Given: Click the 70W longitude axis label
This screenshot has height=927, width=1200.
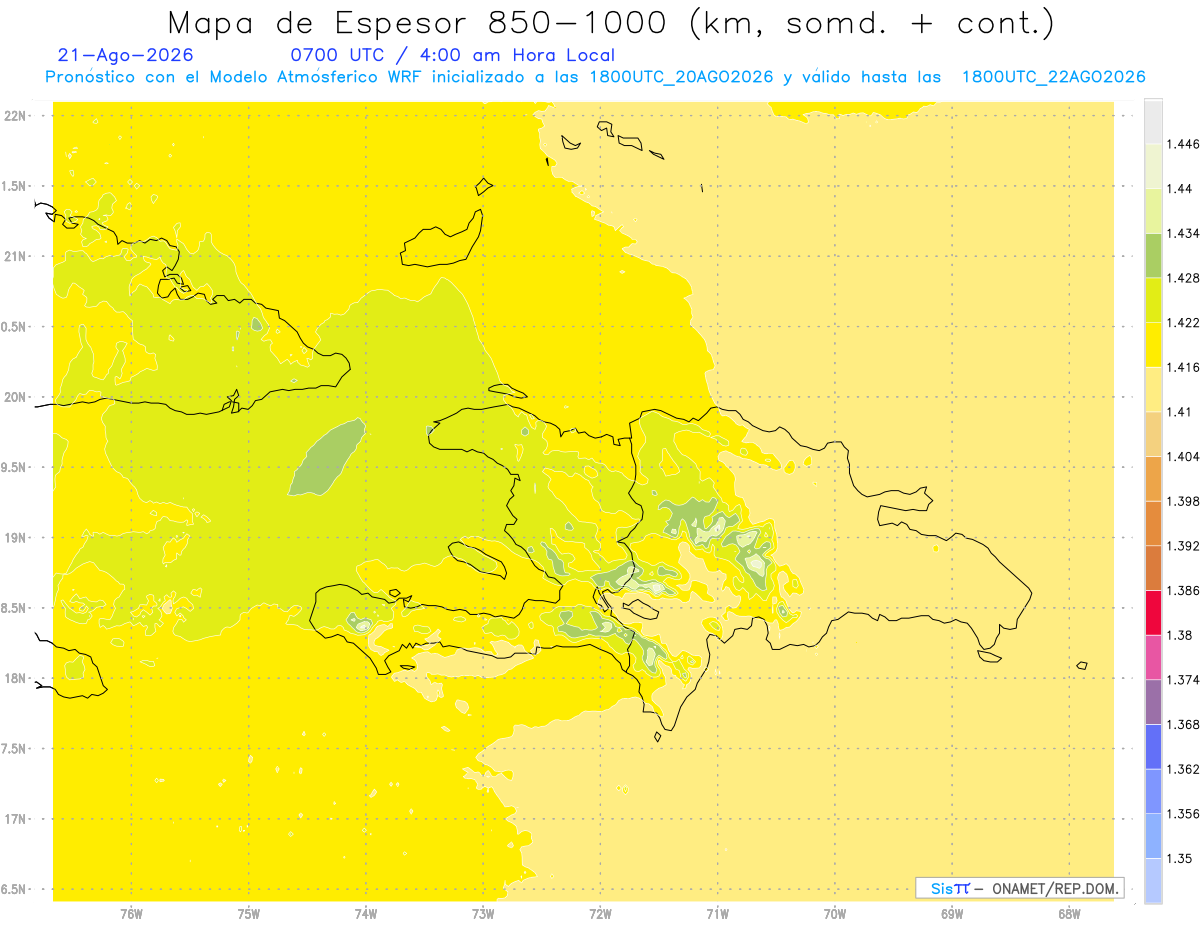Looking at the screenshot, I should [835, 914].
